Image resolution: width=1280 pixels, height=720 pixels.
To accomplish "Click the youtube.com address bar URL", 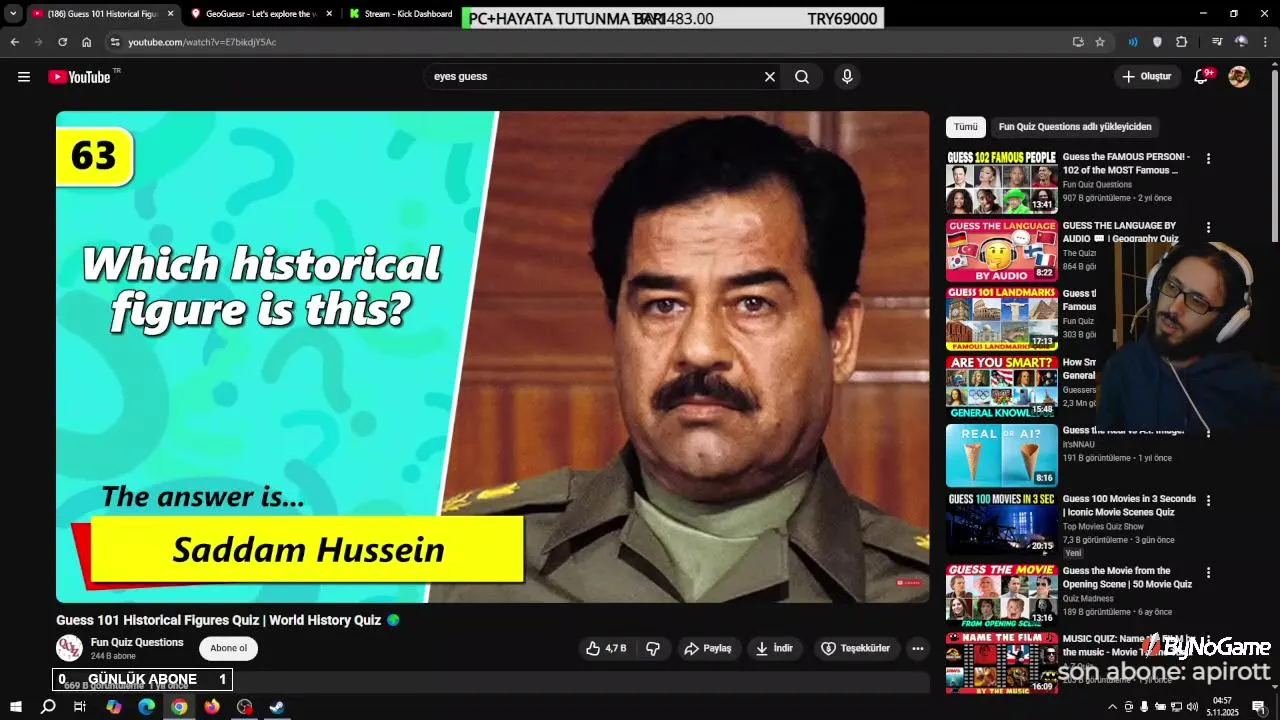I will coord(202,42).
